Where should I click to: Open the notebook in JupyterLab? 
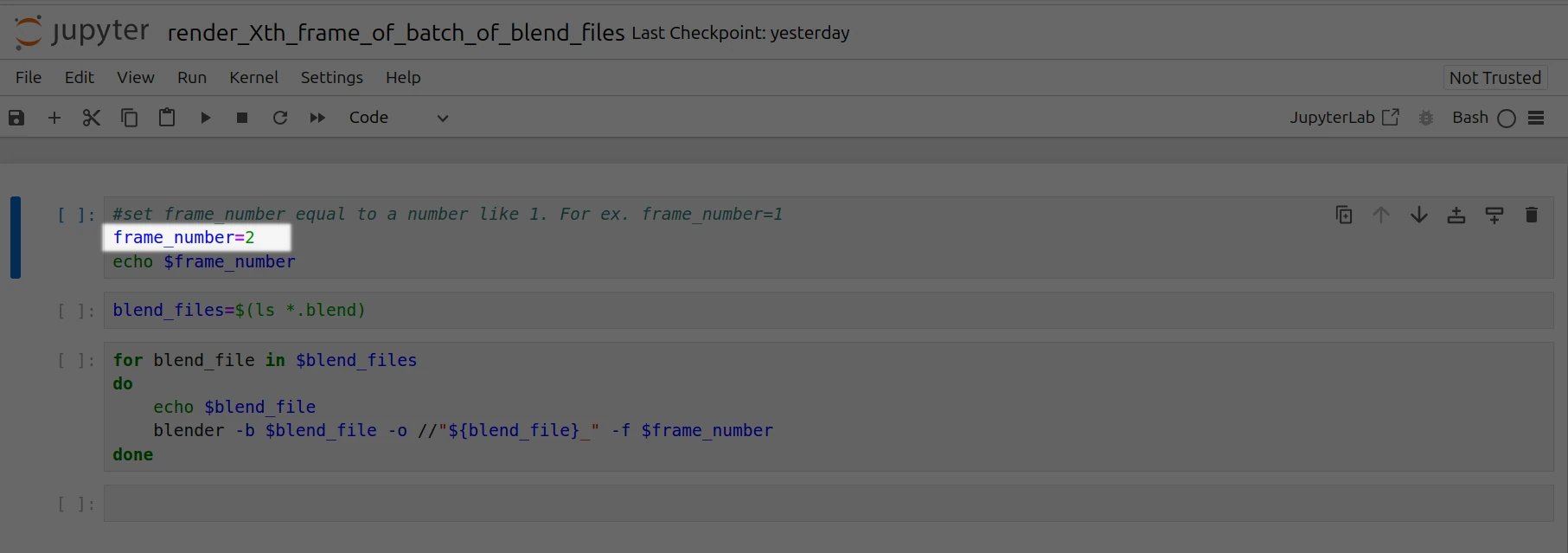click(1344, 118)
